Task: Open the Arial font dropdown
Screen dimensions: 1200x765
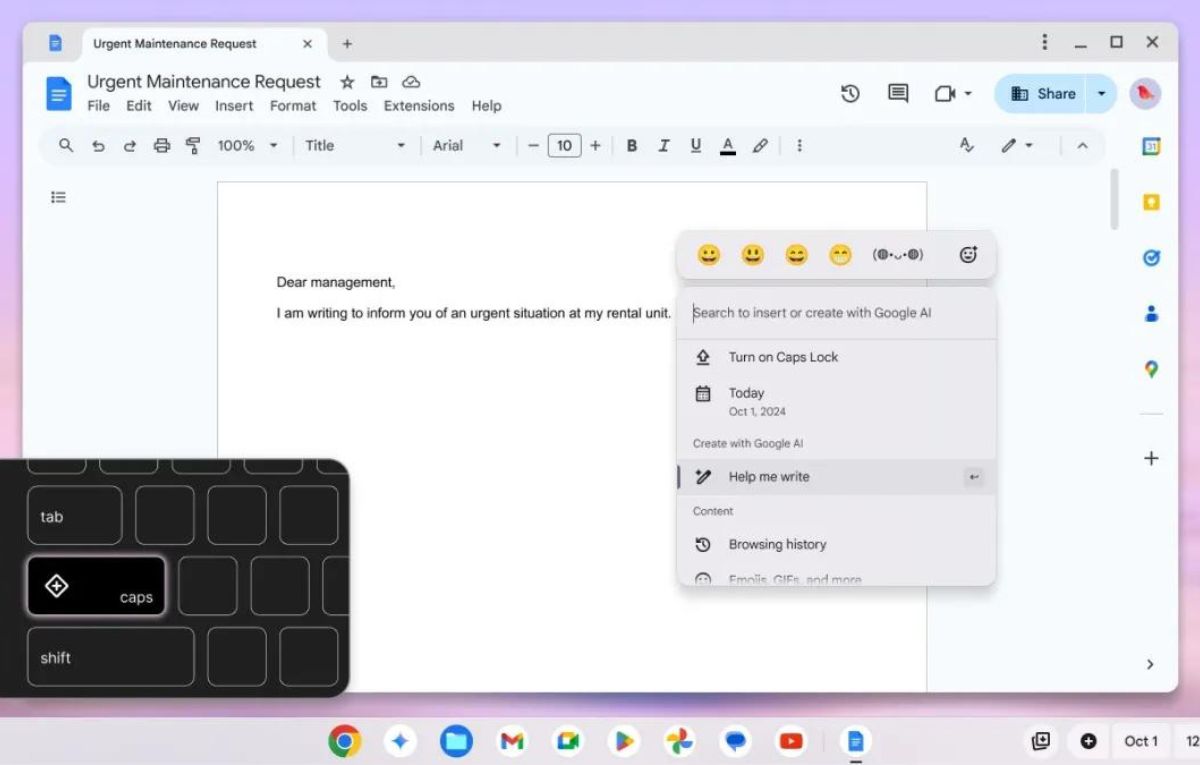Action: pyautogui.click(x=466, y=145)
